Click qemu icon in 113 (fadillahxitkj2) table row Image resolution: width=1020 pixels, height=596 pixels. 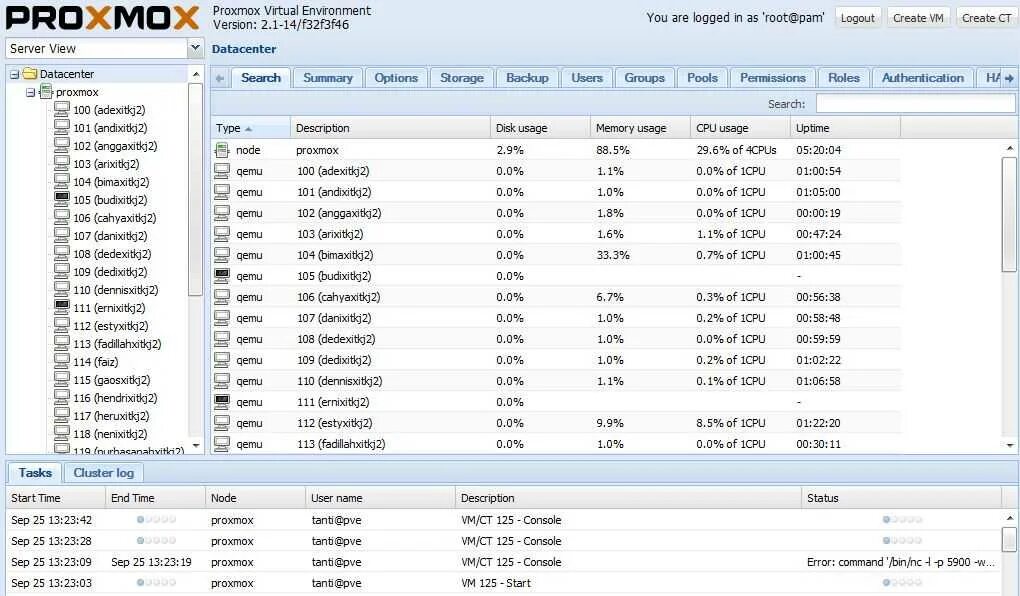pos(222,444)
